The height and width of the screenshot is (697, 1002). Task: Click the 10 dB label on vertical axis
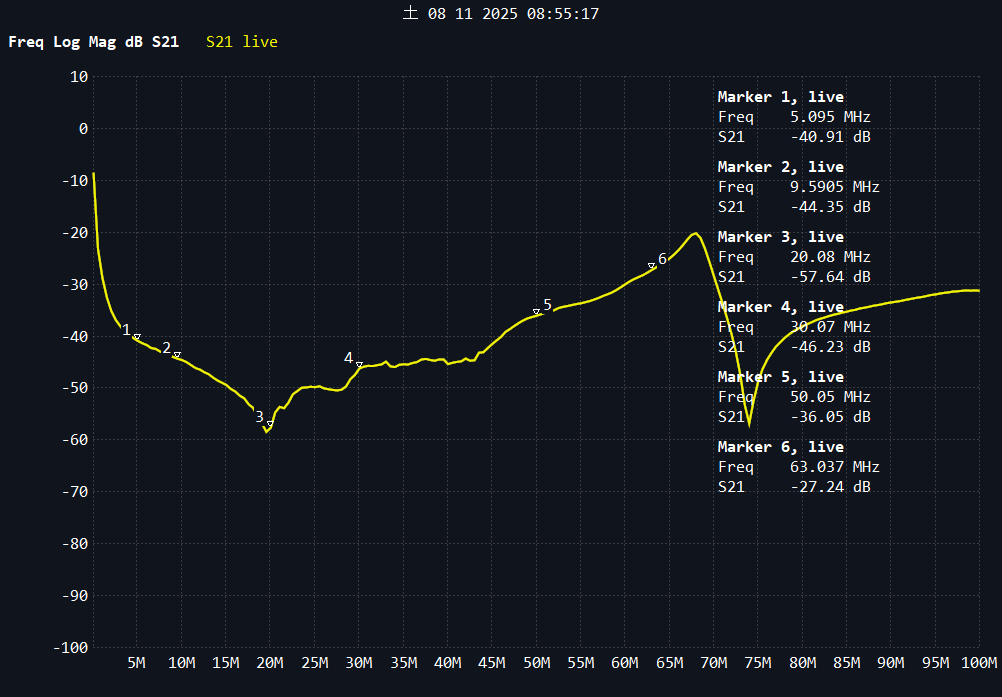pos(78,77)
